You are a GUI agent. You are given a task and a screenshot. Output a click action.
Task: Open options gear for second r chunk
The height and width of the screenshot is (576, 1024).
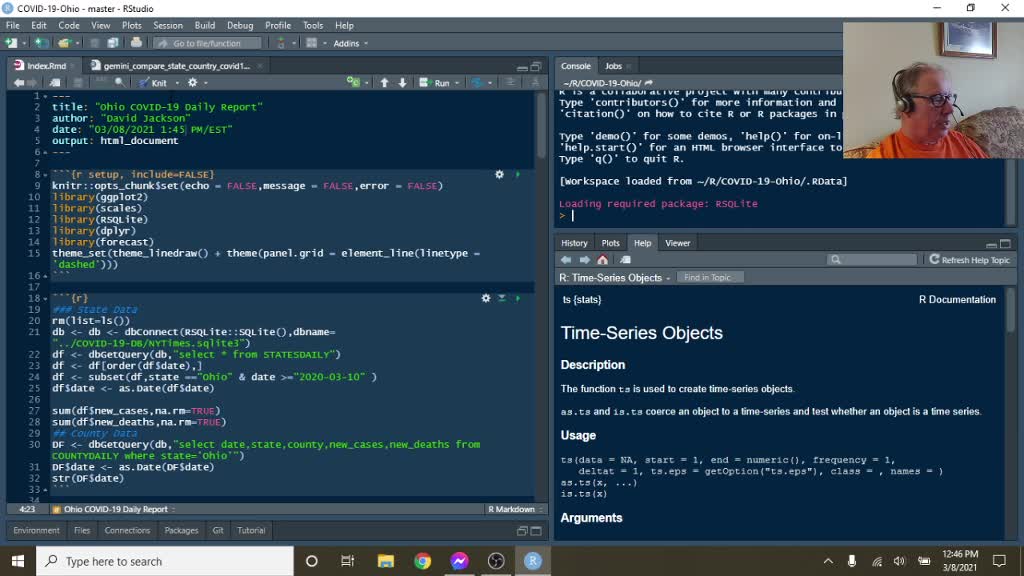click(x=486, y=298)
